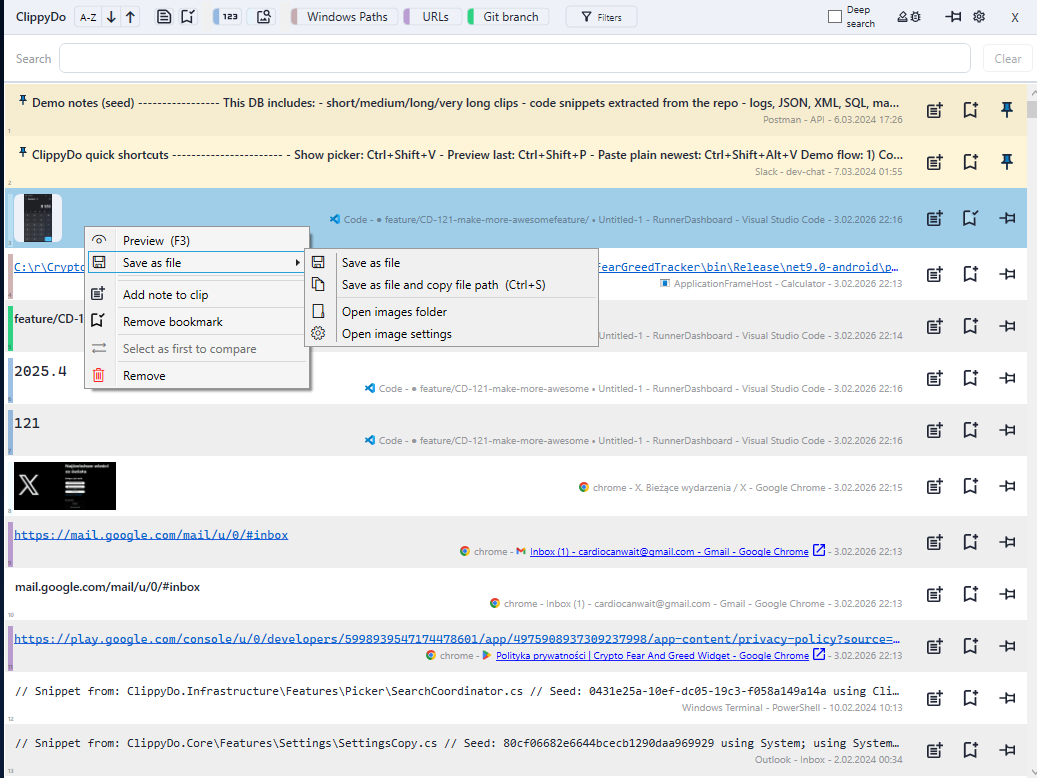Filter image clips using image icon
The height and width of the screenshot is (778, 1037).
click(x=262, y=16)
